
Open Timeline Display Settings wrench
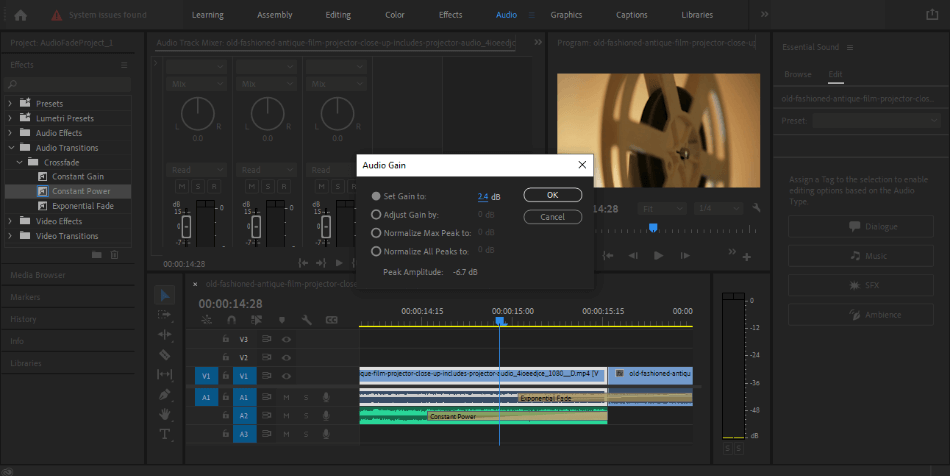click(307, 320)
